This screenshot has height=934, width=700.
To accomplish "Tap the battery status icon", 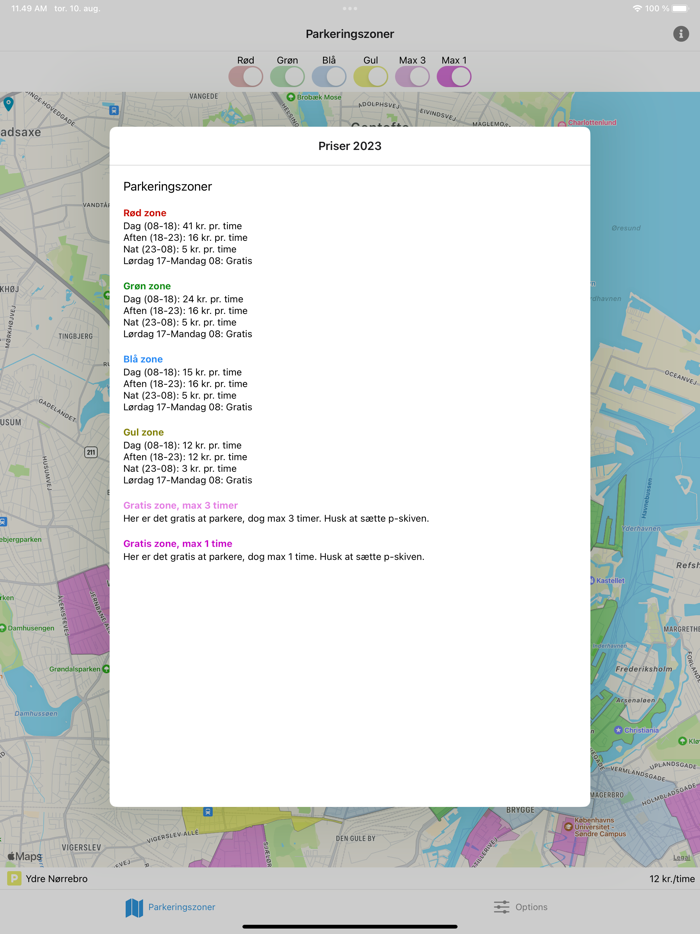I will 681,8.
